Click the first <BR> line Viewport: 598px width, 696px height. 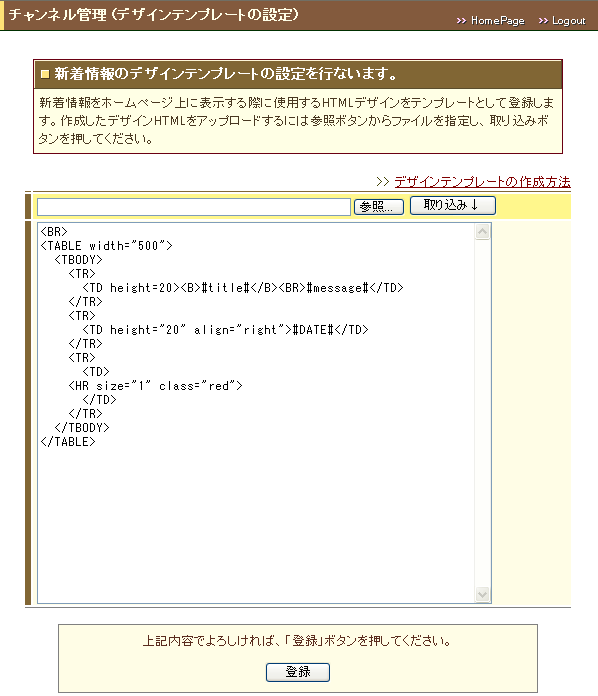[54, 232]
